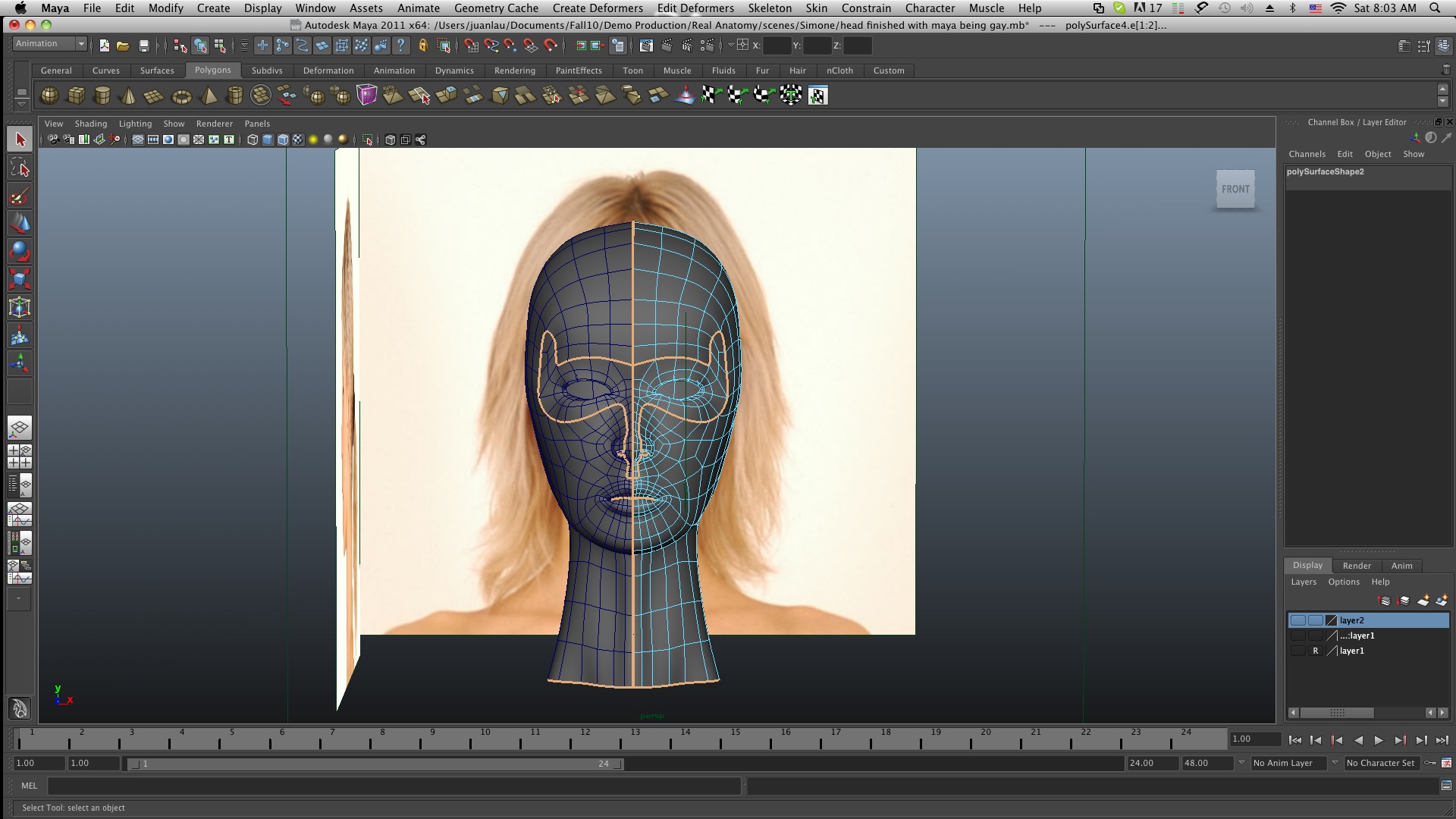Select the Universal Manipulator tool
The width and height of the screenshot is (1456, 819).
(x=20, y=307)
